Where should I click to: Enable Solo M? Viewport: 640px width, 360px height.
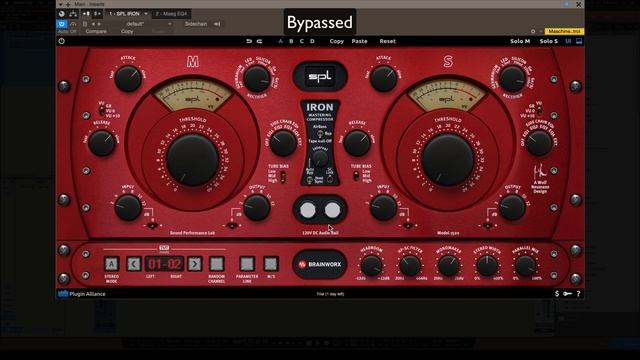(x=520, y=41)
